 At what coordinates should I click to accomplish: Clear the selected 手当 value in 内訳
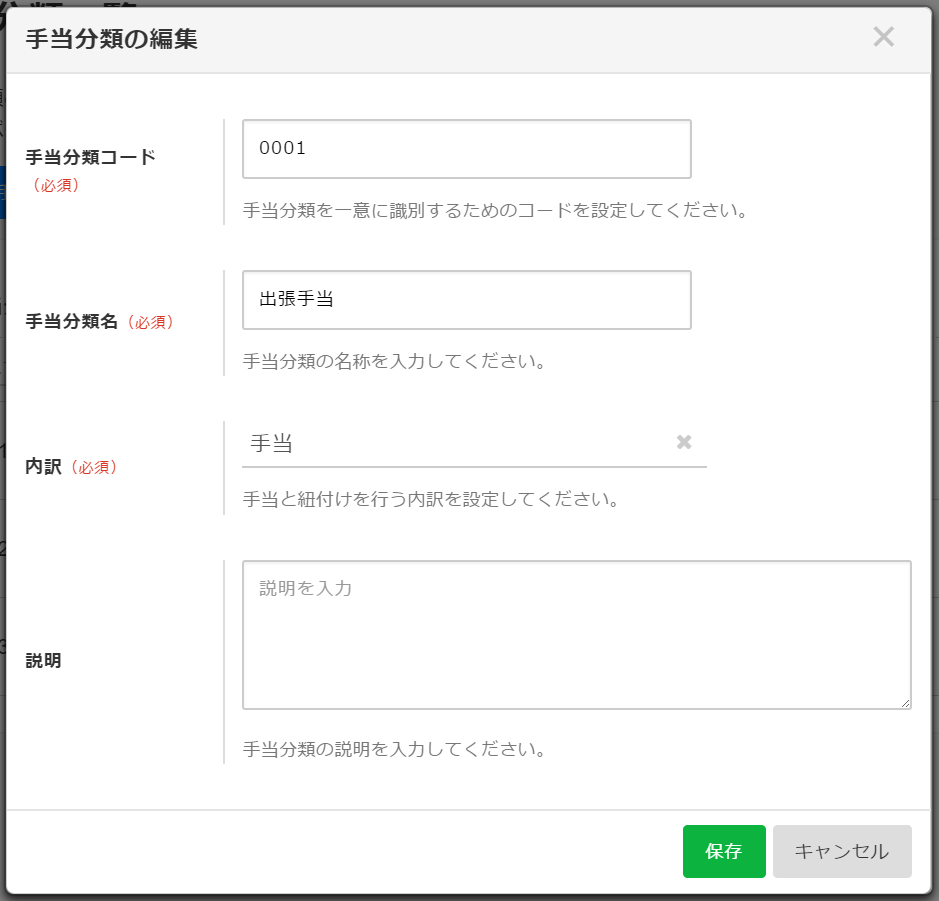tap(684, 443)
